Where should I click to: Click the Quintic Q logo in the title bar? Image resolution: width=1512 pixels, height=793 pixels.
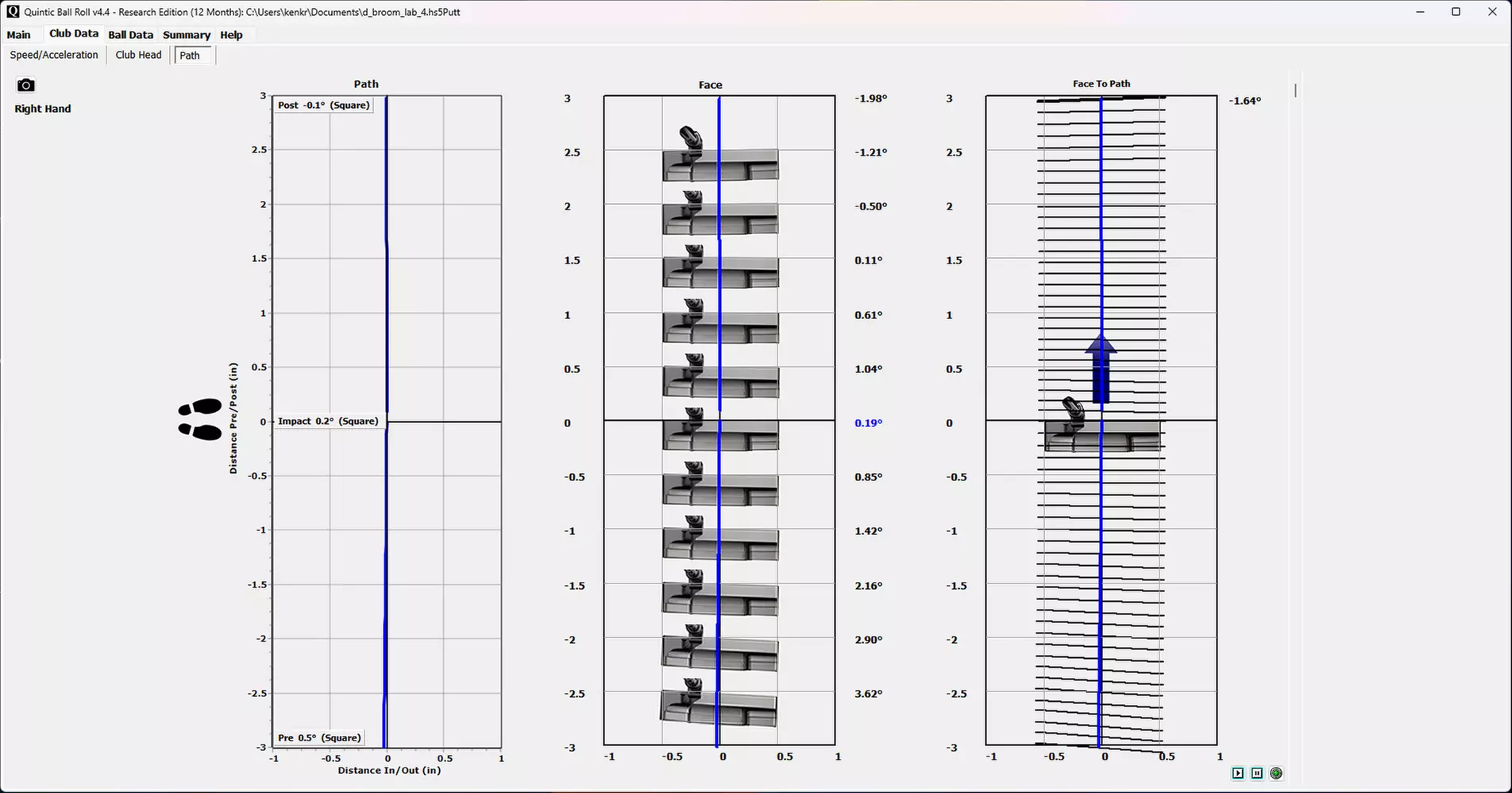(12, 12)
